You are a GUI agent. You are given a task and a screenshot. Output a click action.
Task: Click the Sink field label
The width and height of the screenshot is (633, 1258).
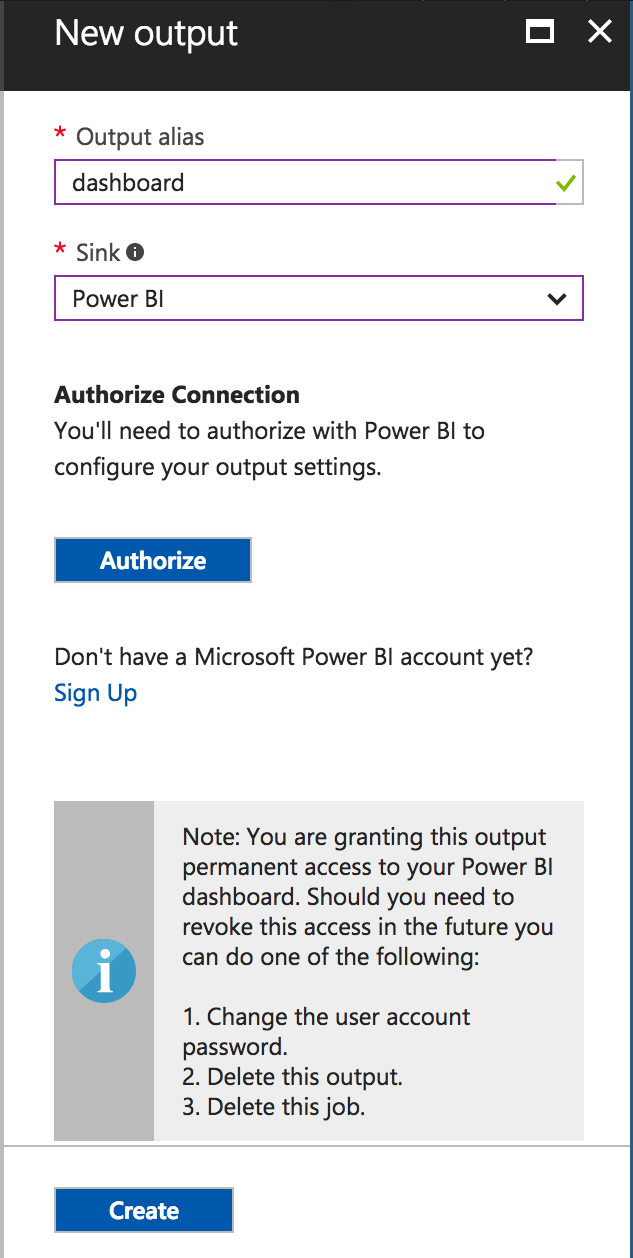coord(98,252)
